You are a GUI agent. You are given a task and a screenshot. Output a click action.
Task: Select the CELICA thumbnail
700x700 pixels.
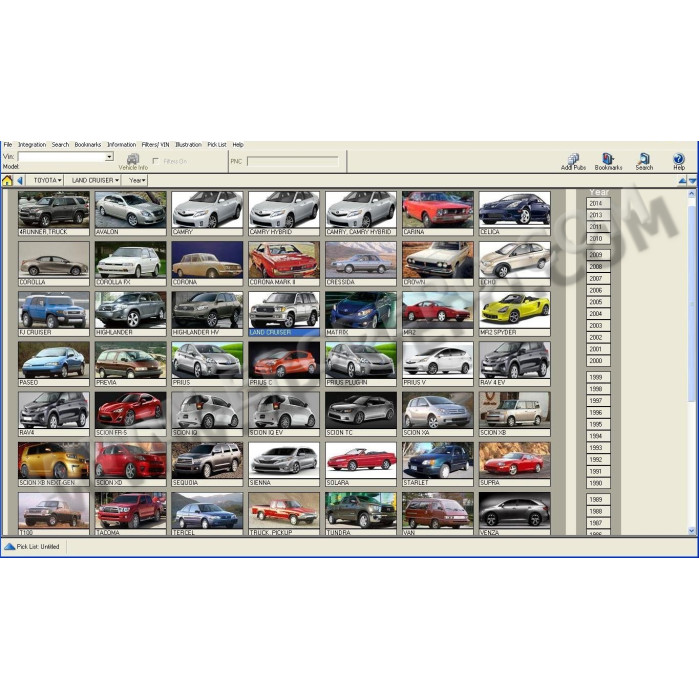514,213
